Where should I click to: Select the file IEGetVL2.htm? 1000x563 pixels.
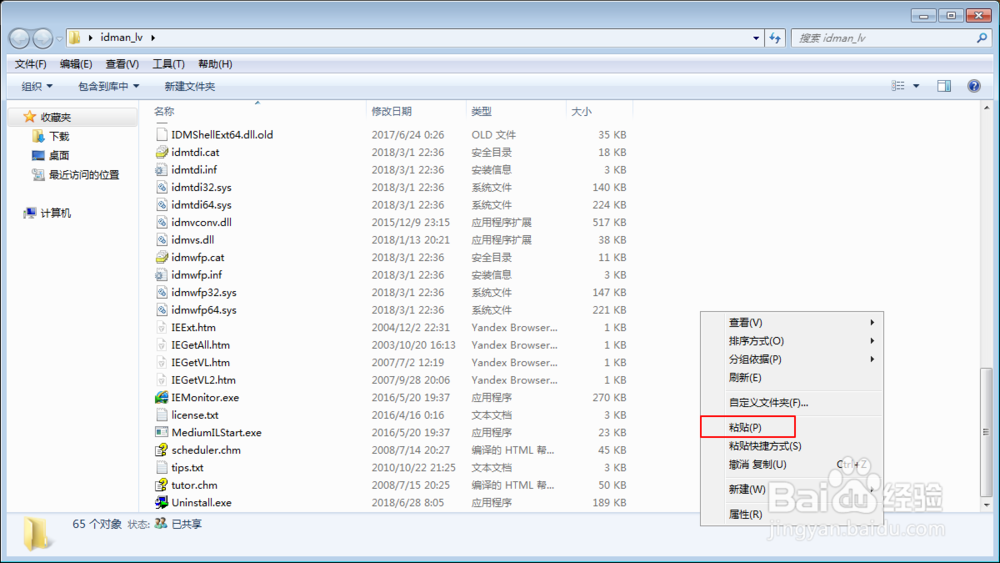pyautogui.click(x=203, y=380)
